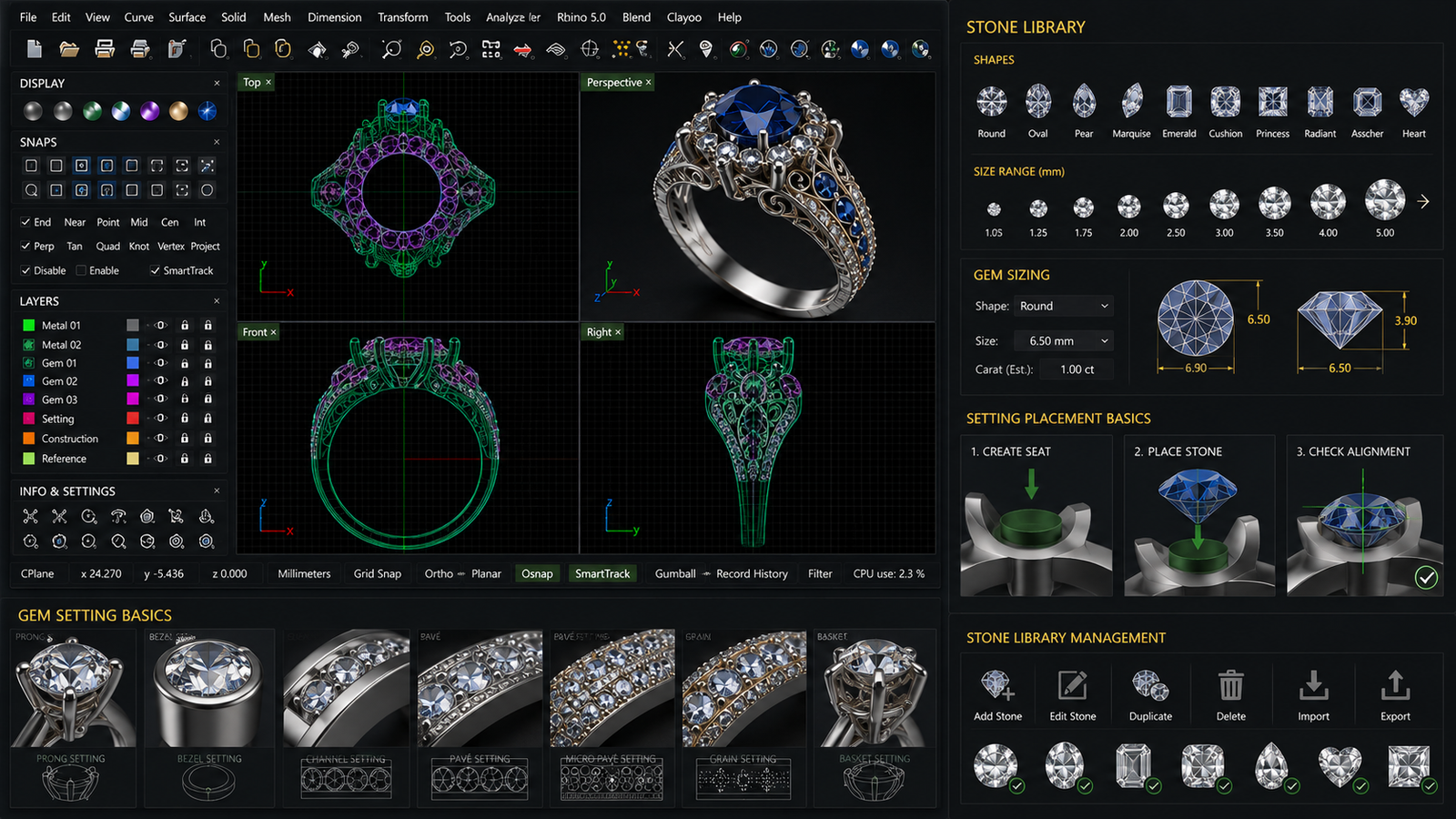Image resolution: width=1456 pixels, height=819 pixels.
Task: Open the Size dropdown showing 6.50 mm
Action: point(1064,341)
